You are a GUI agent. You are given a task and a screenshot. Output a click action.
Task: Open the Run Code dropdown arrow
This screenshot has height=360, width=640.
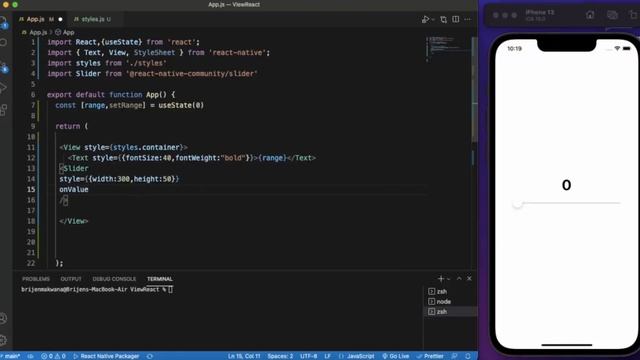pos(433,19)
